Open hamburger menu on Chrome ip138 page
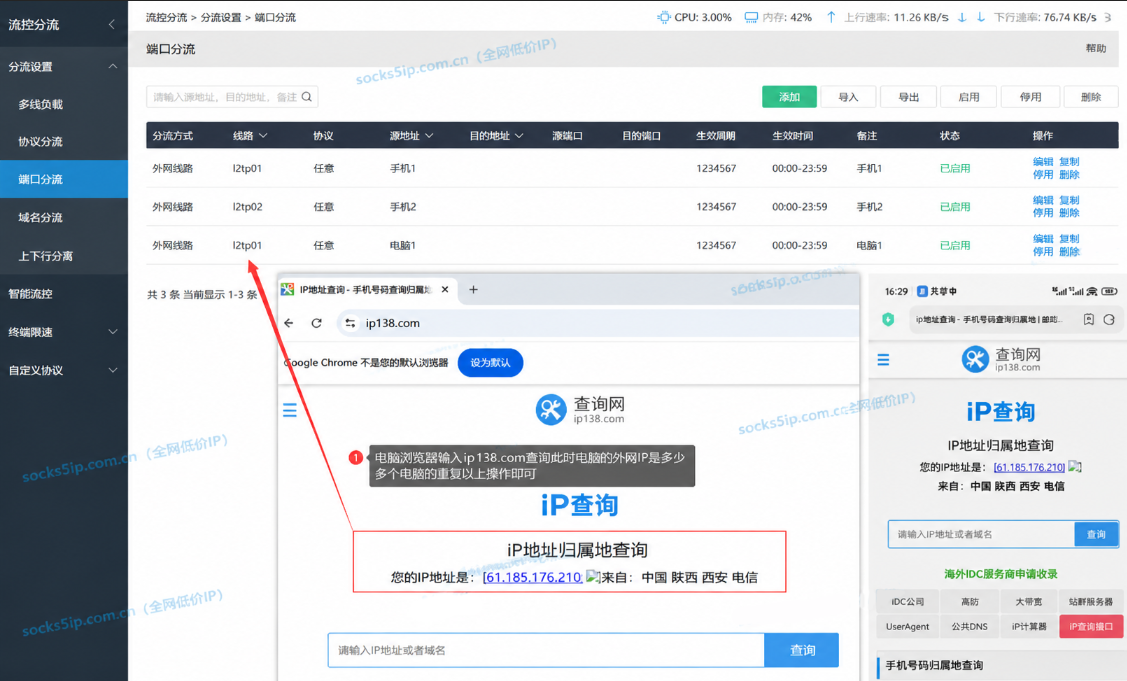The width and height of the screenshot is (1127, 681). 290,410
